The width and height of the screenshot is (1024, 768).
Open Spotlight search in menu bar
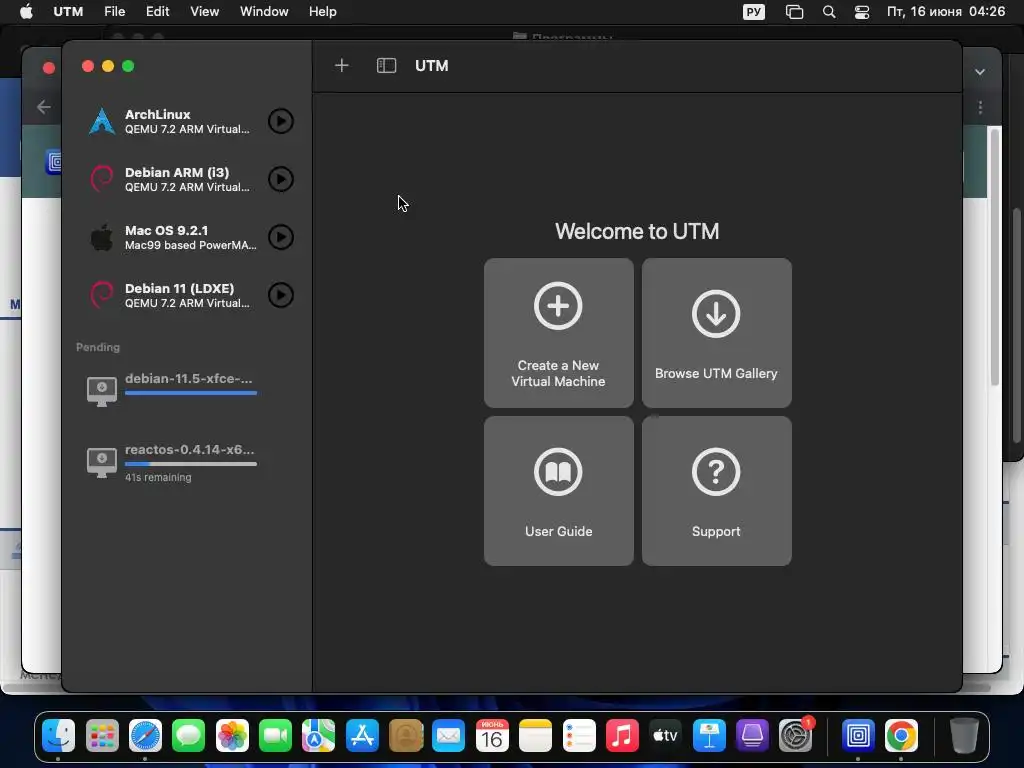[x=829, y=12]
